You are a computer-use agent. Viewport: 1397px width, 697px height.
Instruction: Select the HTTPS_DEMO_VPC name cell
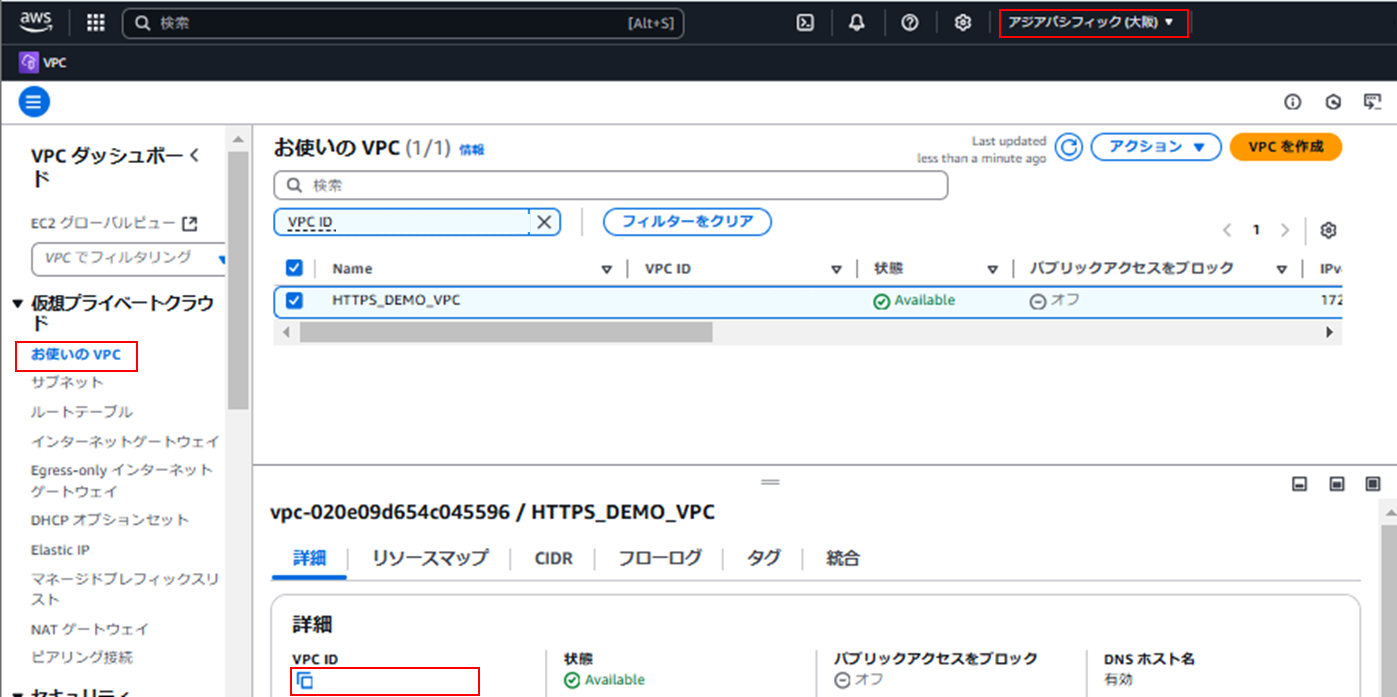coord(397,300)
